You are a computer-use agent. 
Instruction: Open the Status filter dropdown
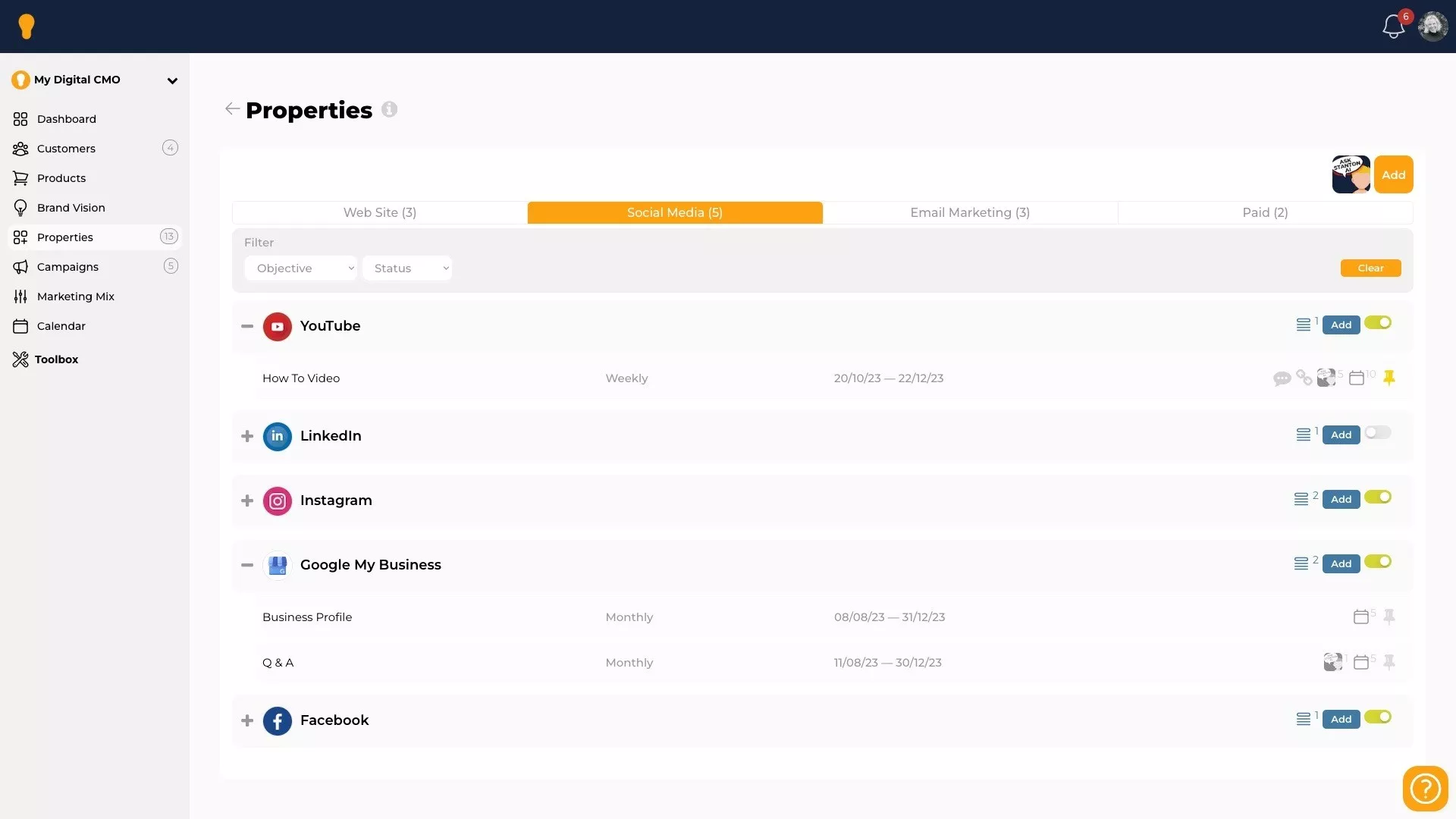click(407, 268)
